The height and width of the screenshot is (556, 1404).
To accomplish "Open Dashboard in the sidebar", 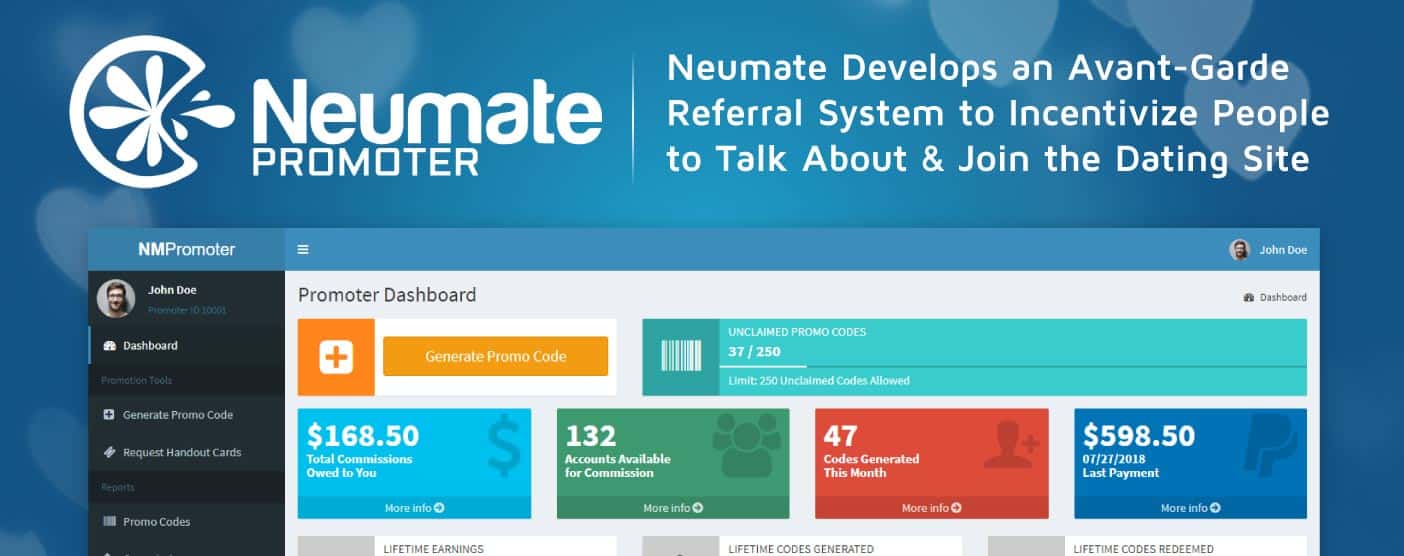I will [186, 346].
